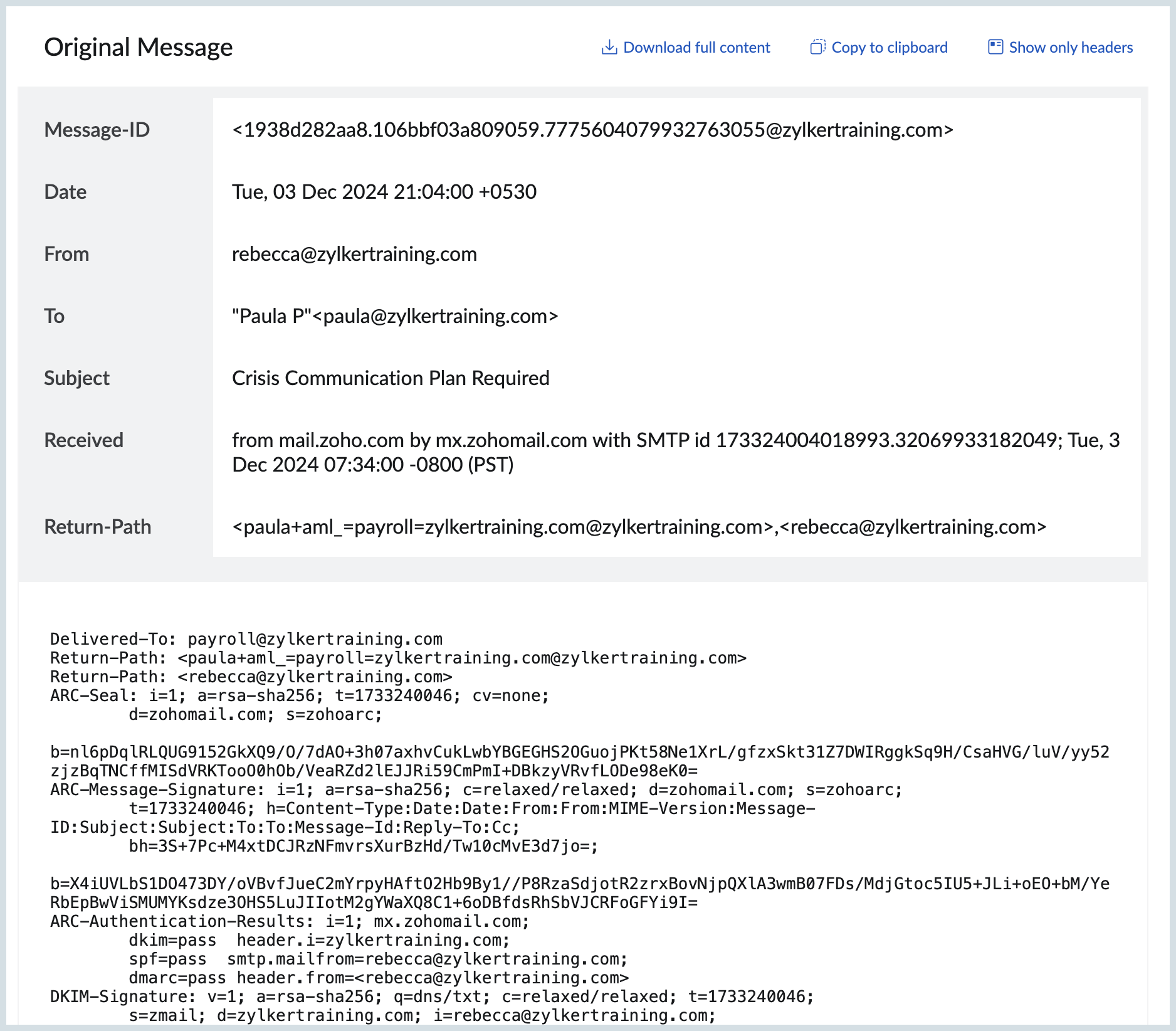Open Download full content link
1176x1031 pixels.
(x=696, y=48)
